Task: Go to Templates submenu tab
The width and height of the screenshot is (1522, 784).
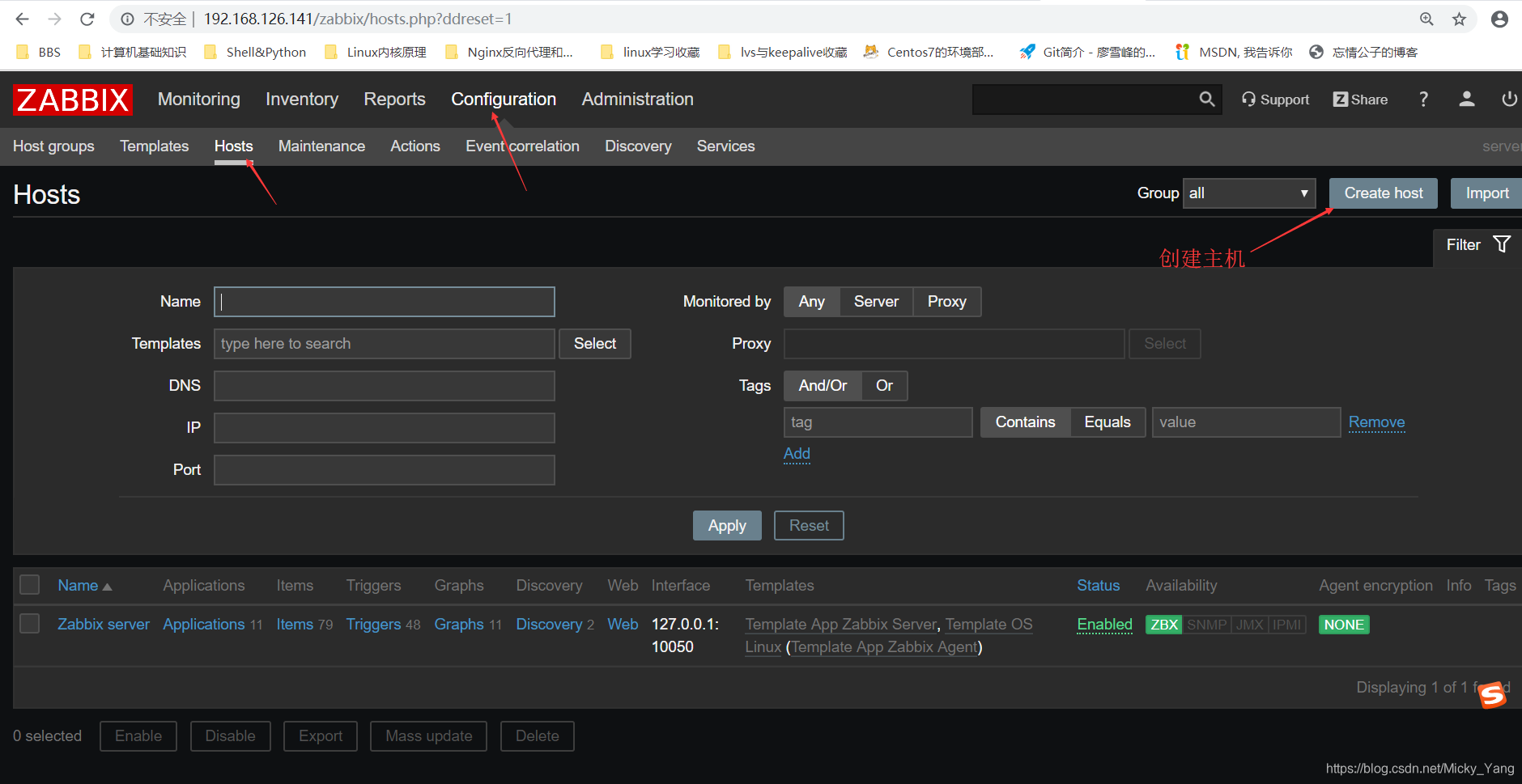Action: (154, 146)
